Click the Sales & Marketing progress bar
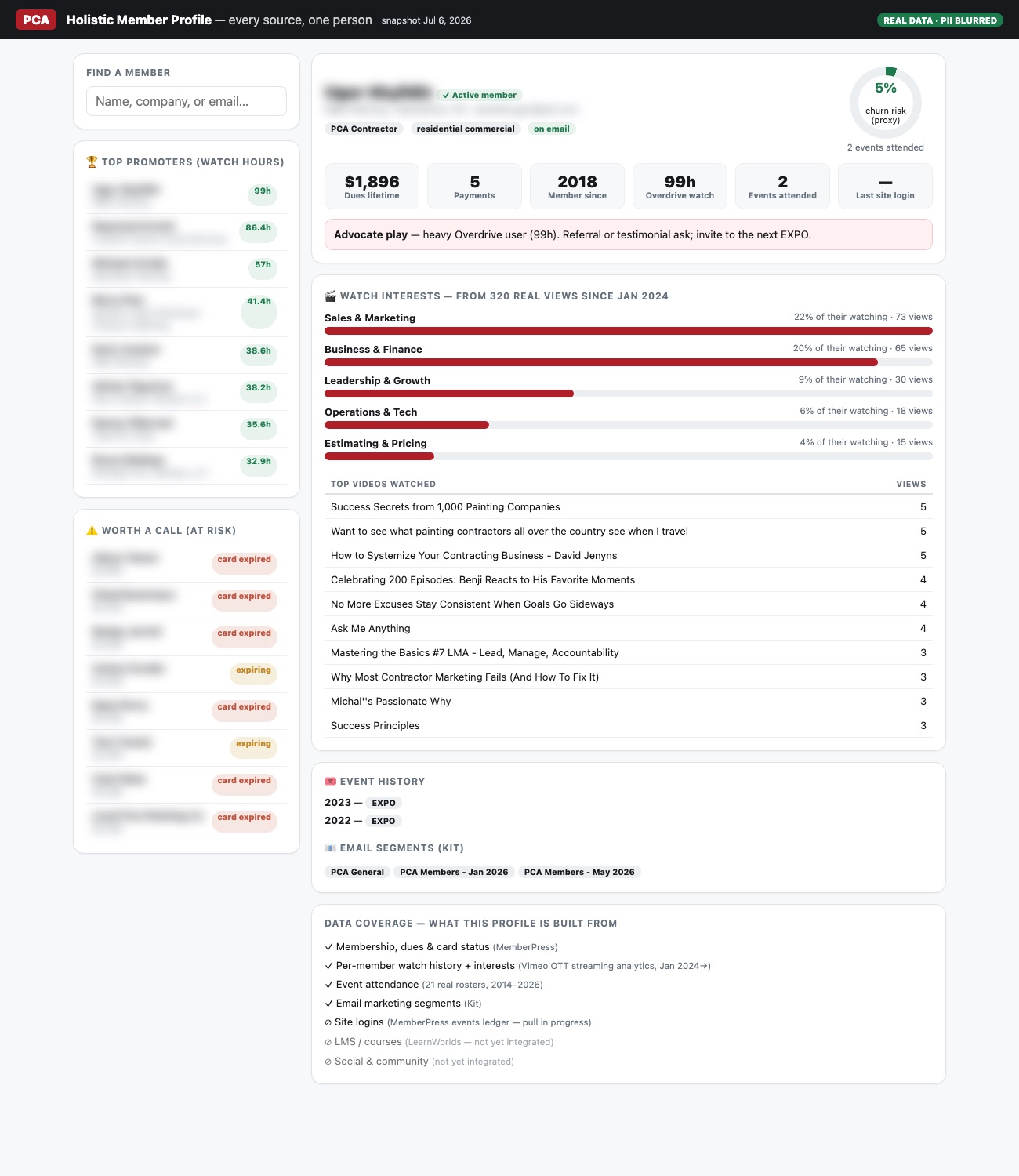1019x1176 pixels. [x=629, y=331]
